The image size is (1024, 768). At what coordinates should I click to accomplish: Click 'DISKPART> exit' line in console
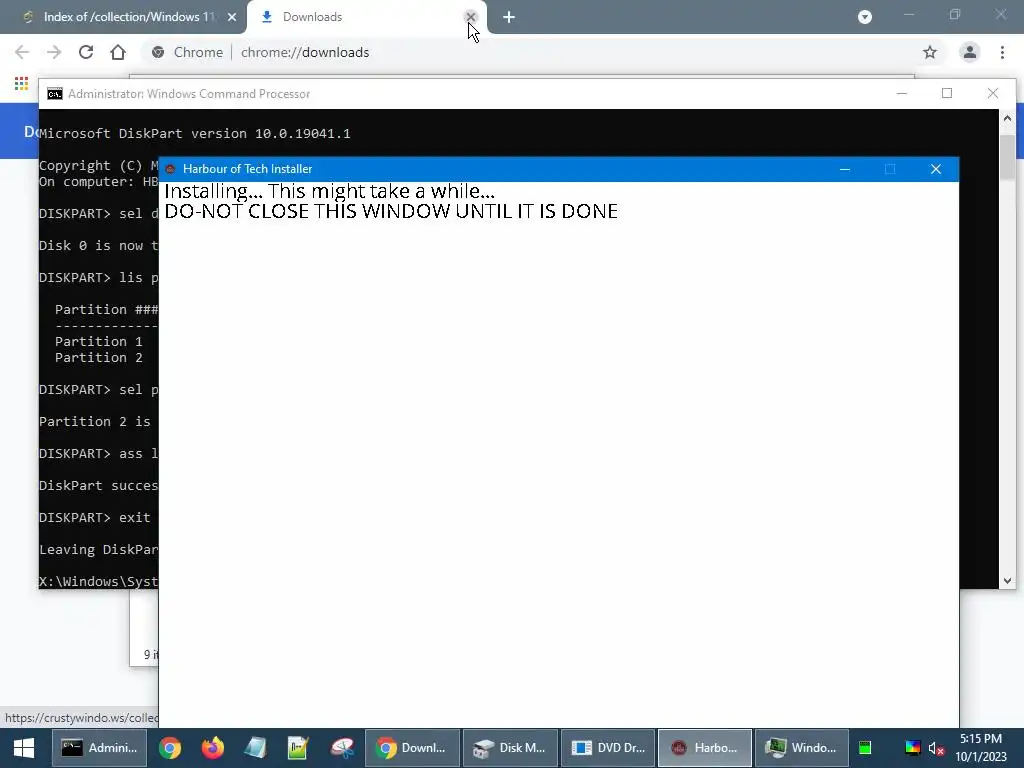[95, 517]
